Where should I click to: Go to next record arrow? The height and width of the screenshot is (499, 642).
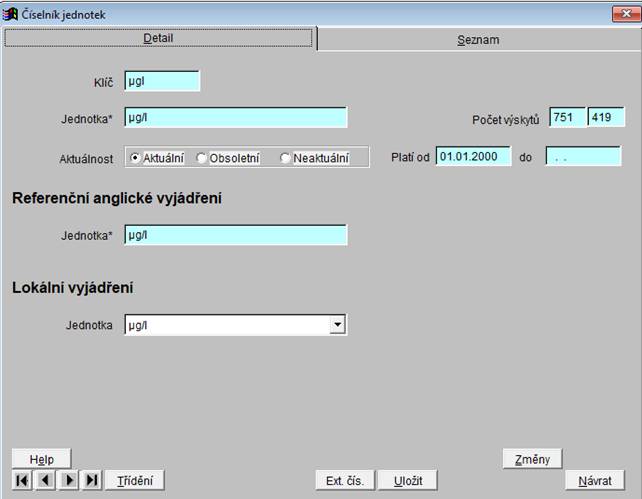69,480
